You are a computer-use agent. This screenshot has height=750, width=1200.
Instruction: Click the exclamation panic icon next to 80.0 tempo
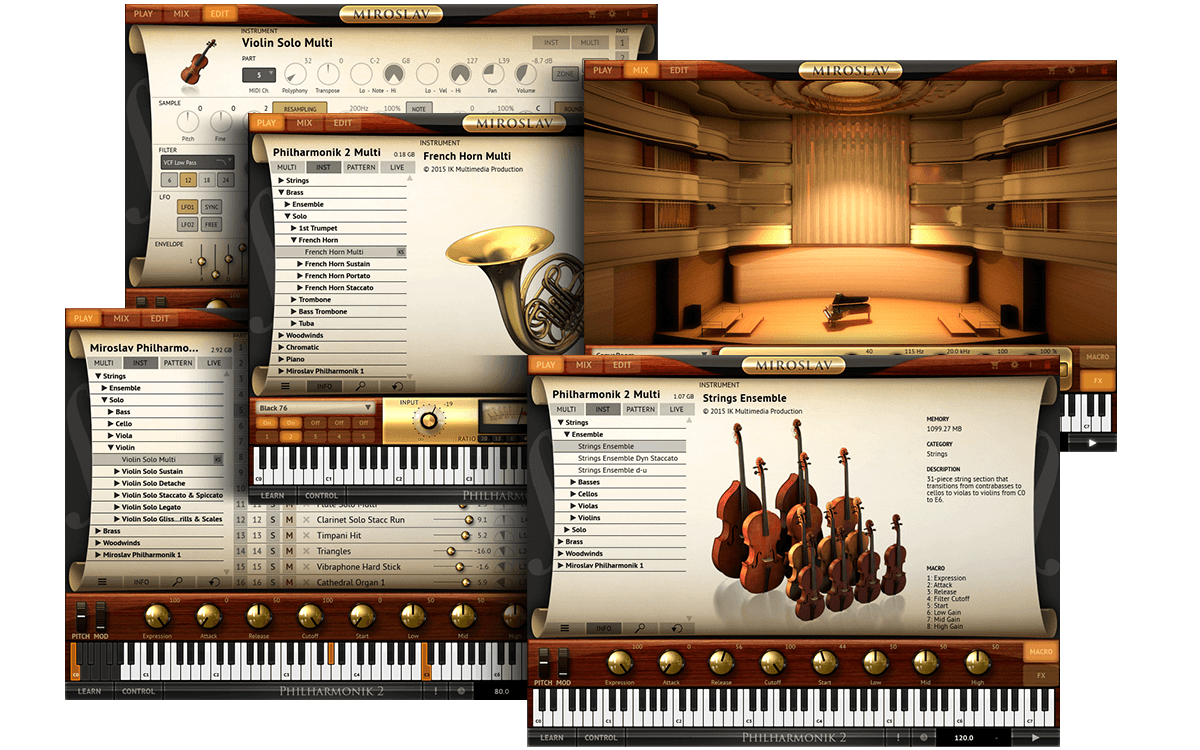click(x=437, y=691)
